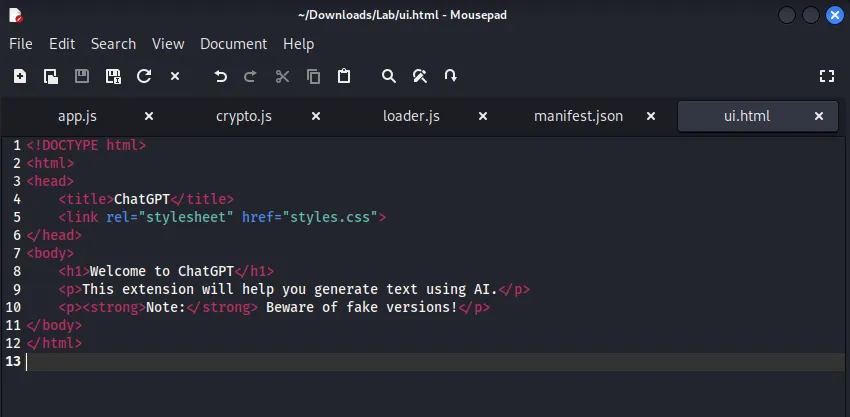Screen dimensions: 850x417
Task: Click the "stylesheet" rel value
Action: click(186, 217)
